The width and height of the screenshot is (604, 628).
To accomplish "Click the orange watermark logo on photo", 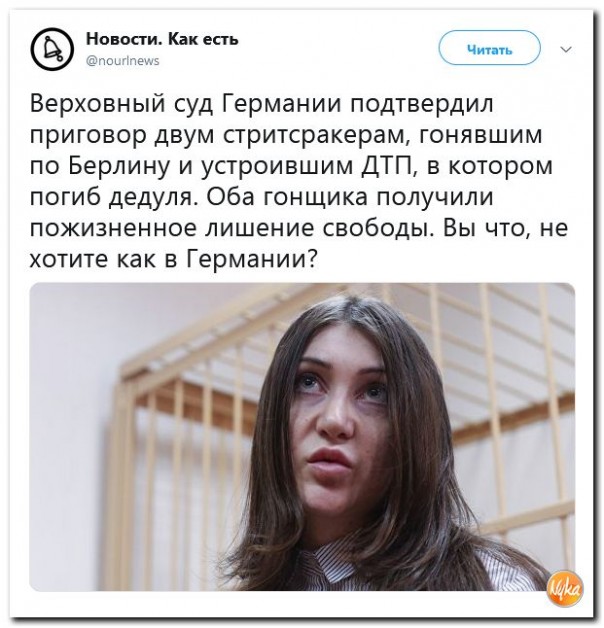I will click(x=566, y=588).
